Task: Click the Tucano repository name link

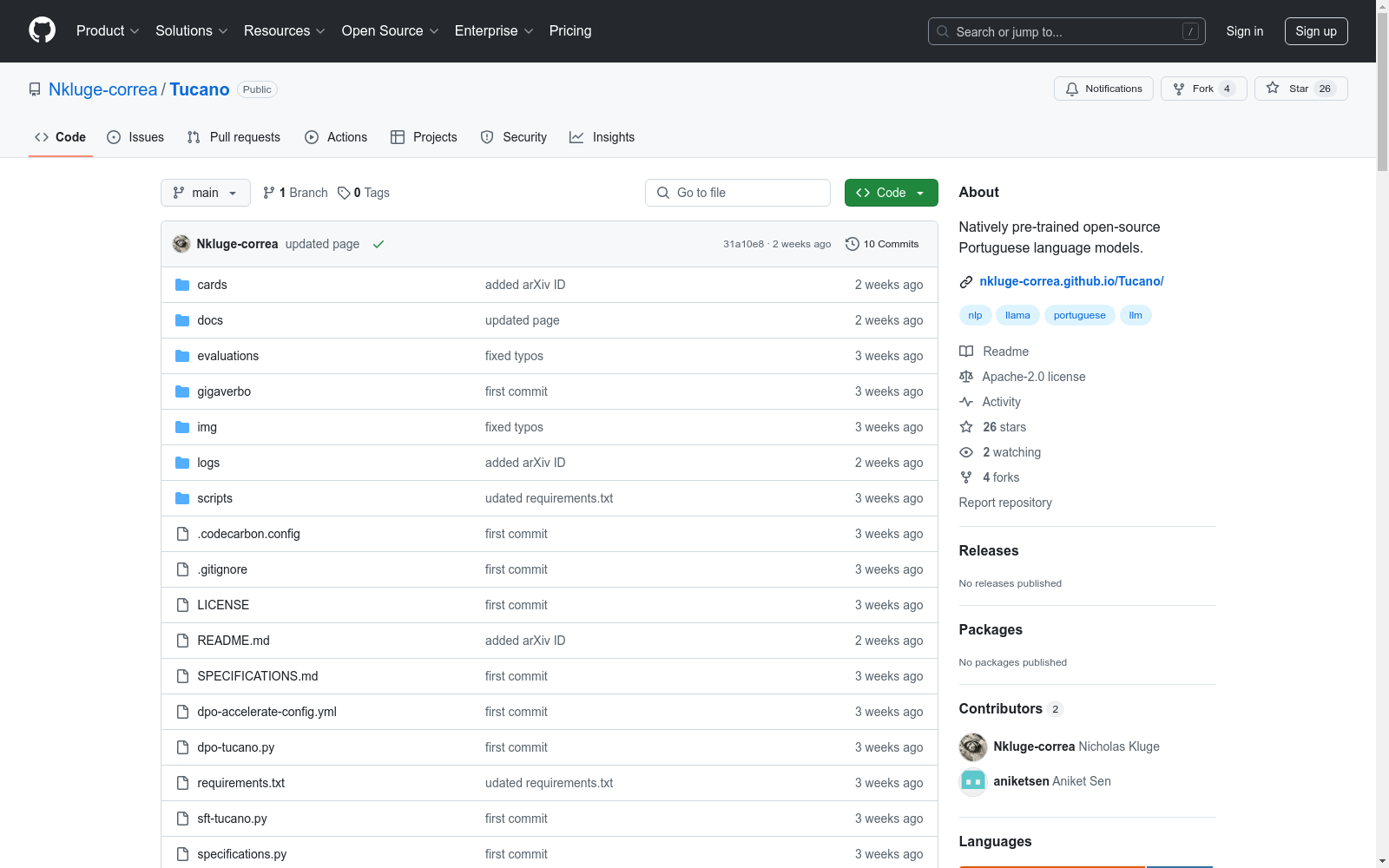Action: [x=200, y=89]
